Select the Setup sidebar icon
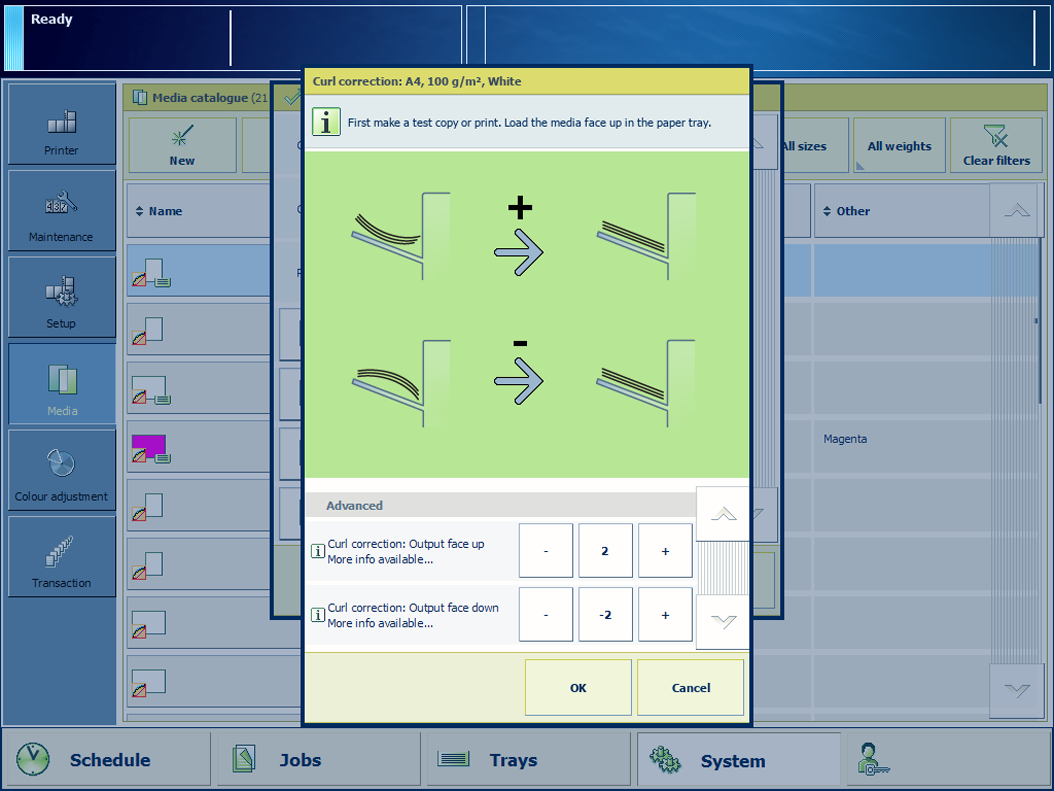Screen dimensions: 1054x791 tap(61, 298)
